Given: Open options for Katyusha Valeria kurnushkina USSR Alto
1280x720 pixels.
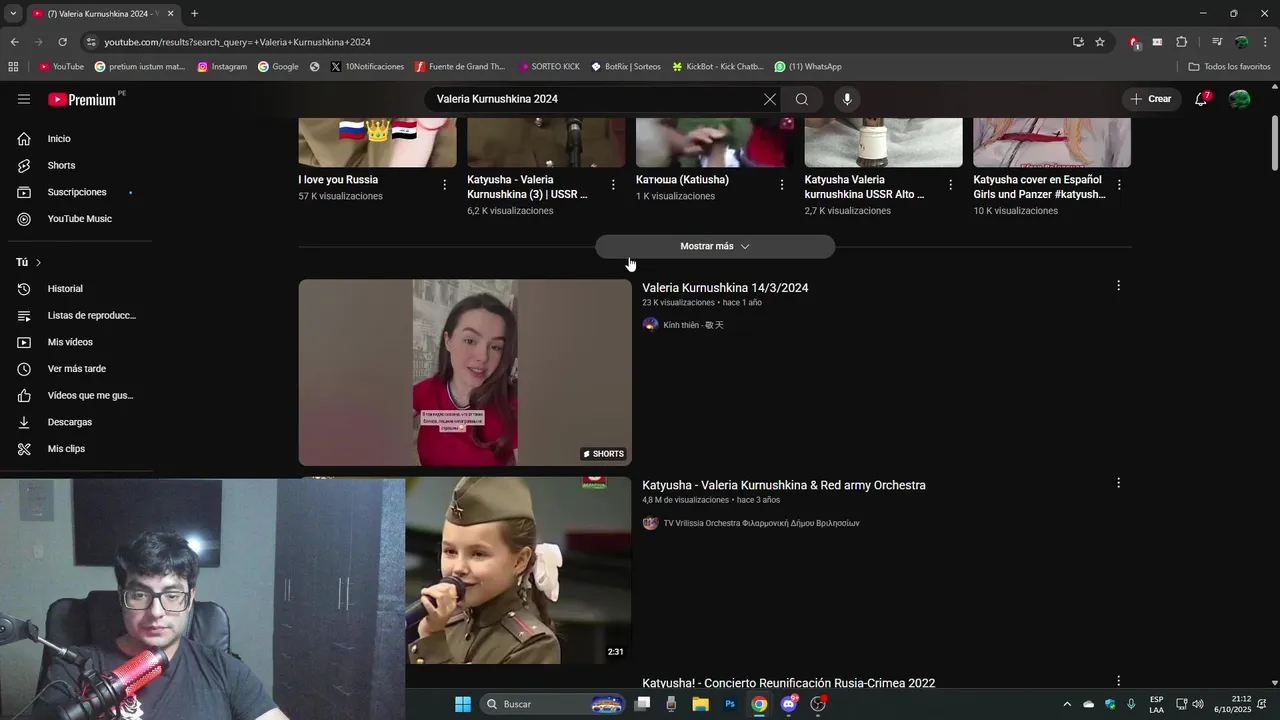Looking at the screenshot, I should (x=950, y=184).
